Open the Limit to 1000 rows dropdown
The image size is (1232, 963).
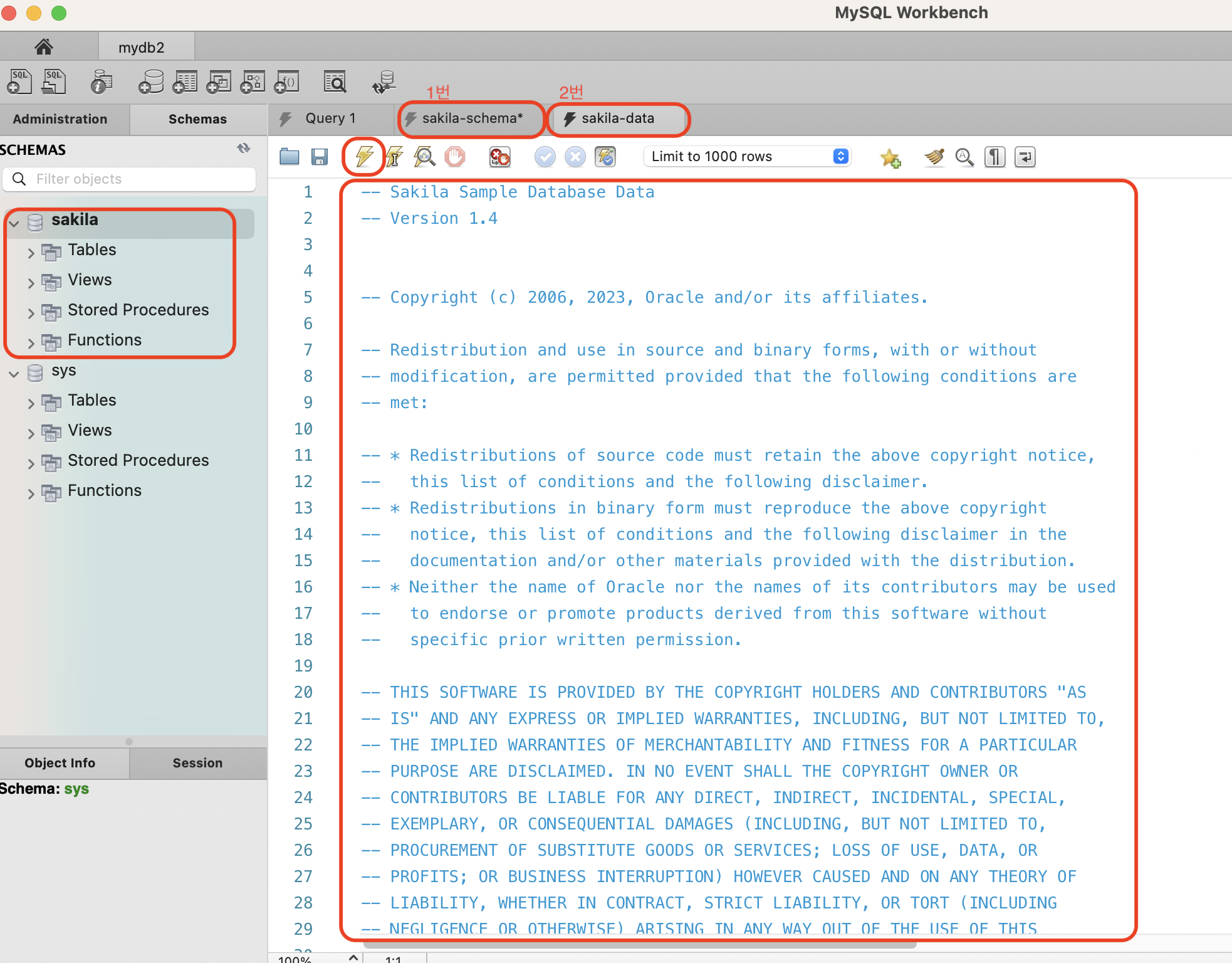748,157
